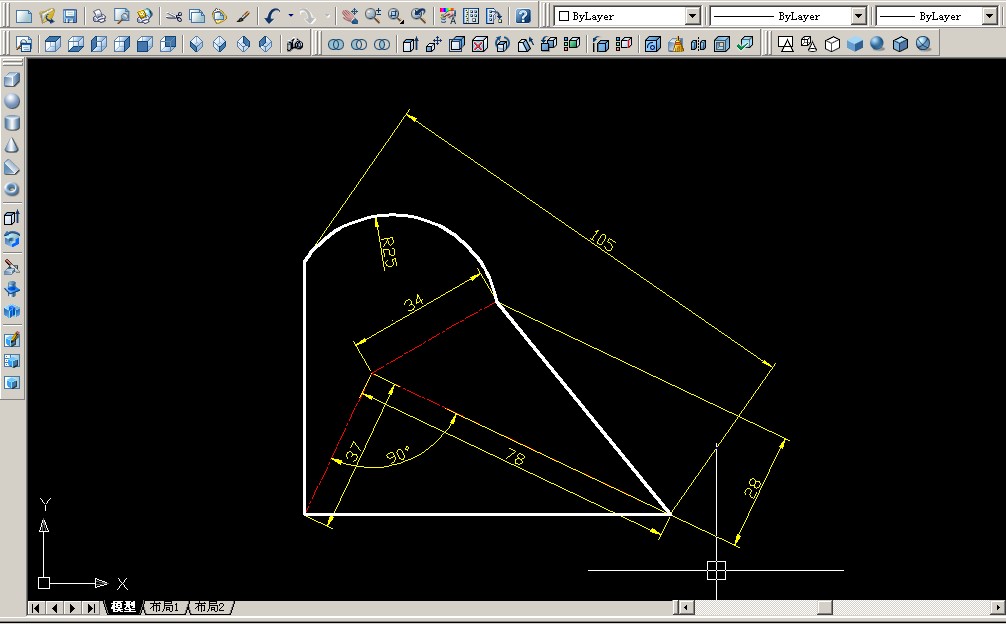Create a Cone solid
Viewport: 1006px width, 624px height.
[12, 146]
